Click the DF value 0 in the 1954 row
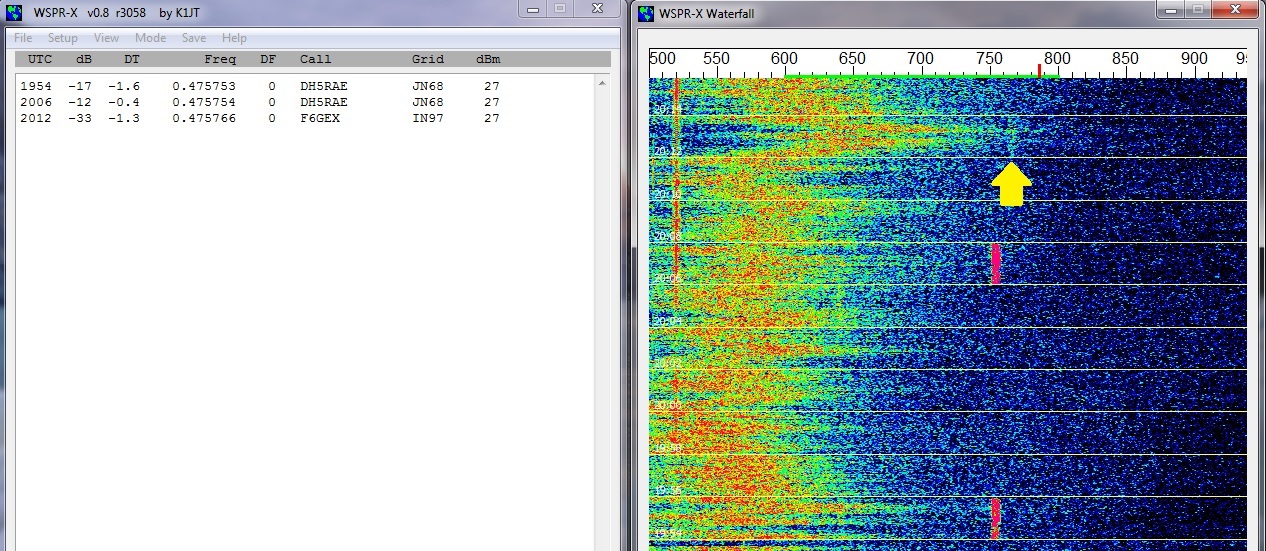The image size is (1266, 551). coord(272,86)
